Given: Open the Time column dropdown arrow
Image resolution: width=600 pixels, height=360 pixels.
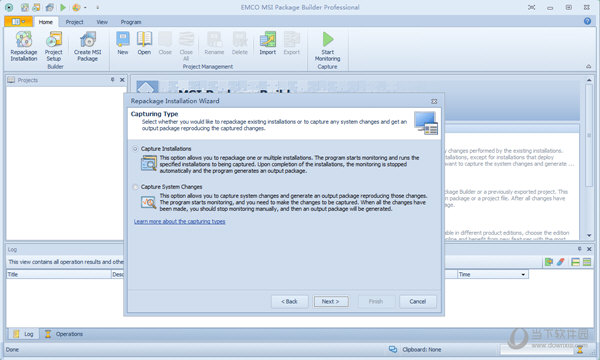Looking at the screenshot, I should pyautogui.click(x=523, y=274).
